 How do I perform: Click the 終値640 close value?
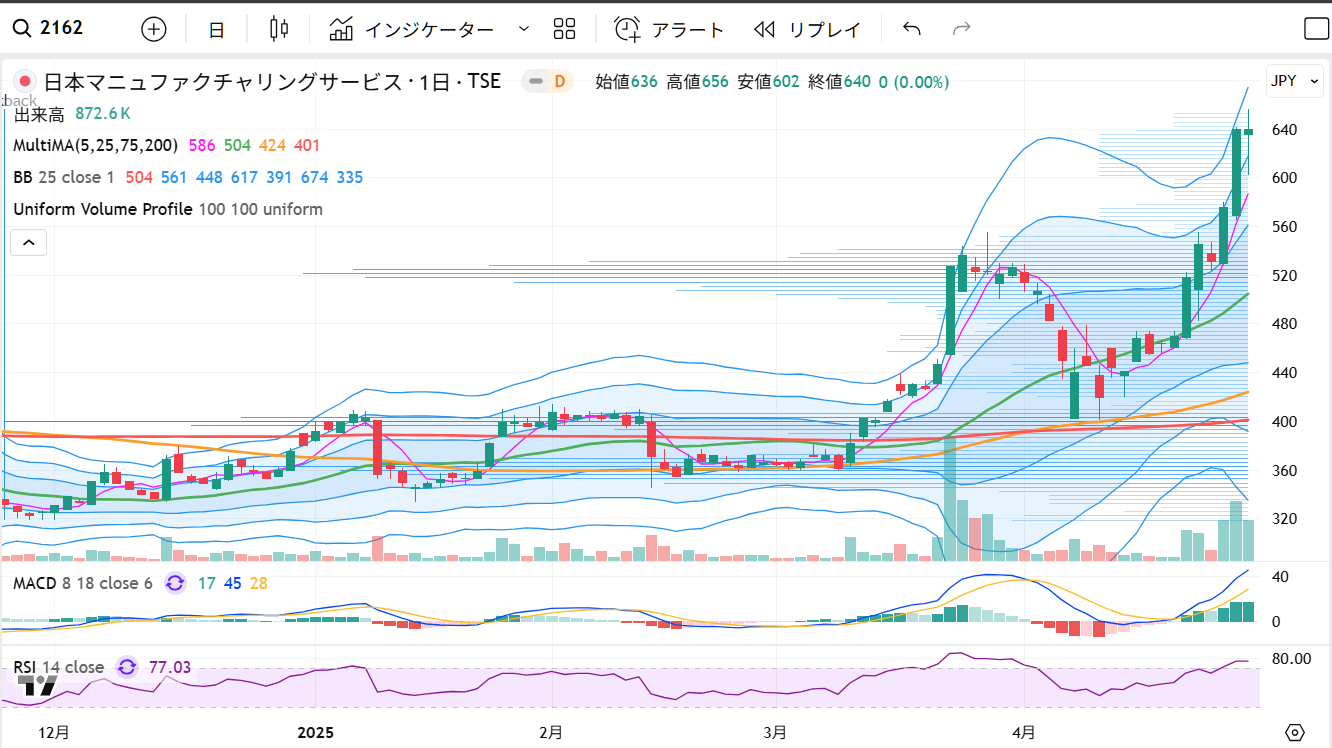pyautogui.click(x=839, y=82)
